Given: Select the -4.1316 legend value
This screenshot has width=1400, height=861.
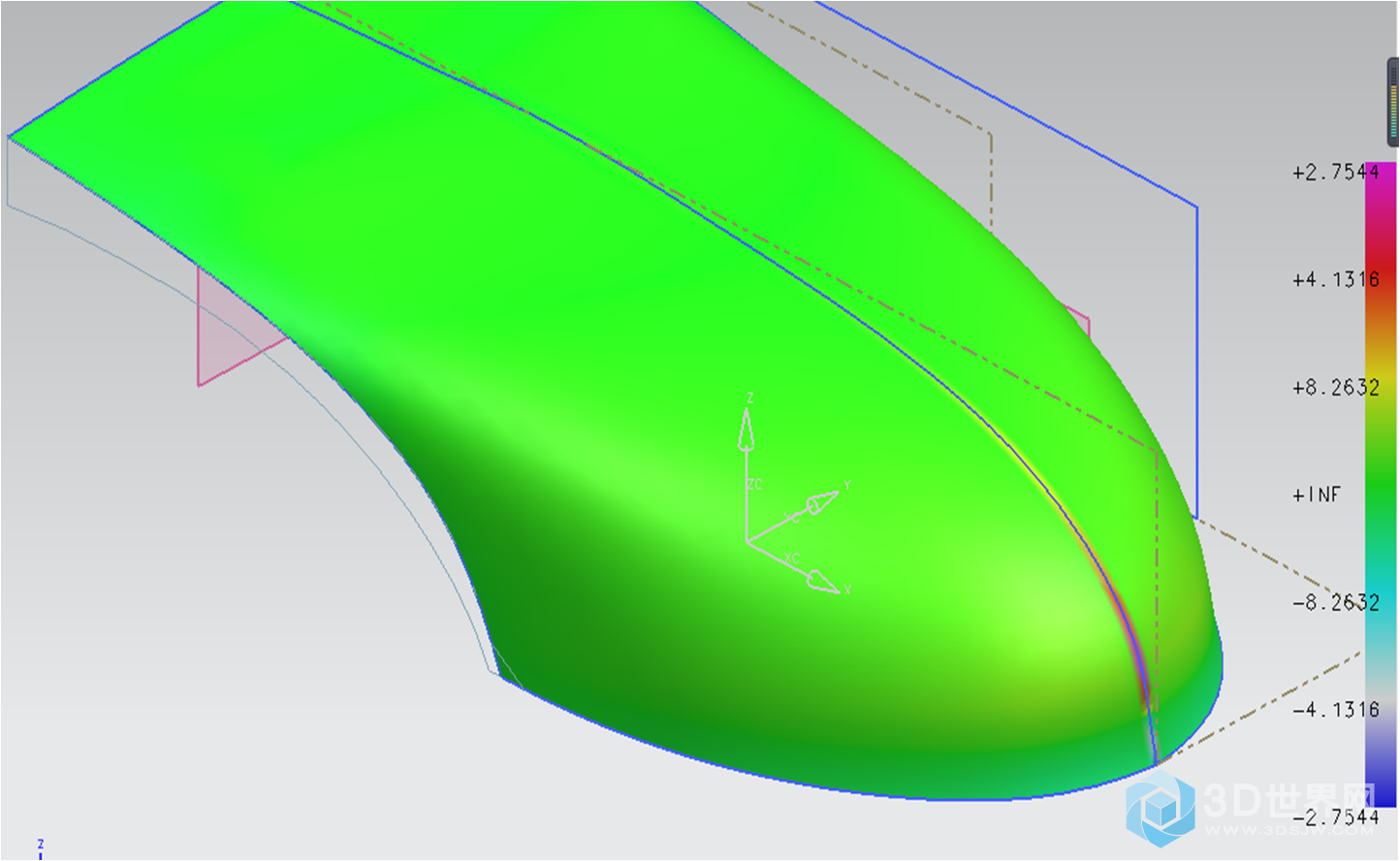Looking at the screenshot, I should click(x=1335, y=710).
